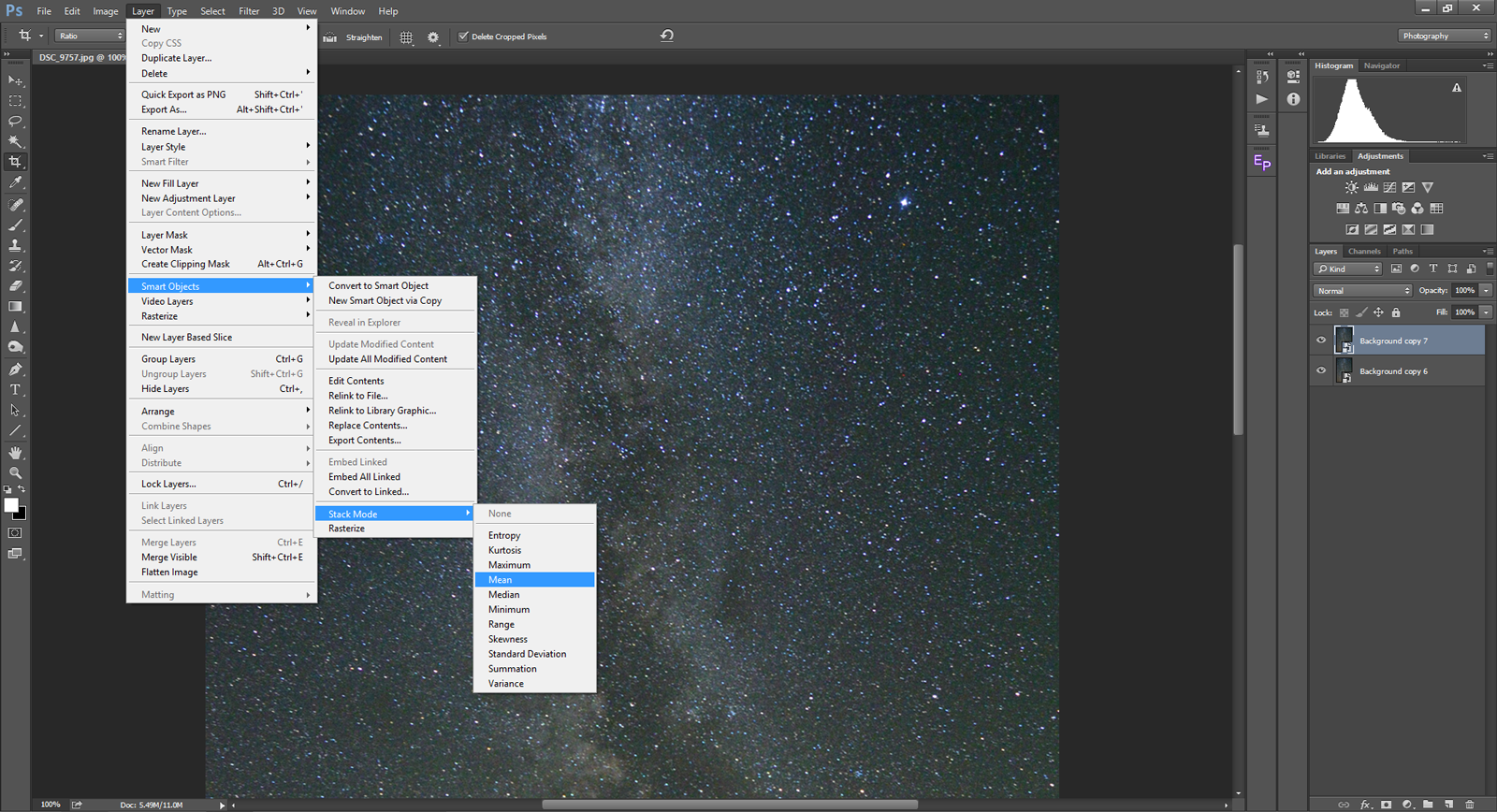Click the foreground color swatch

coord(11,505)
